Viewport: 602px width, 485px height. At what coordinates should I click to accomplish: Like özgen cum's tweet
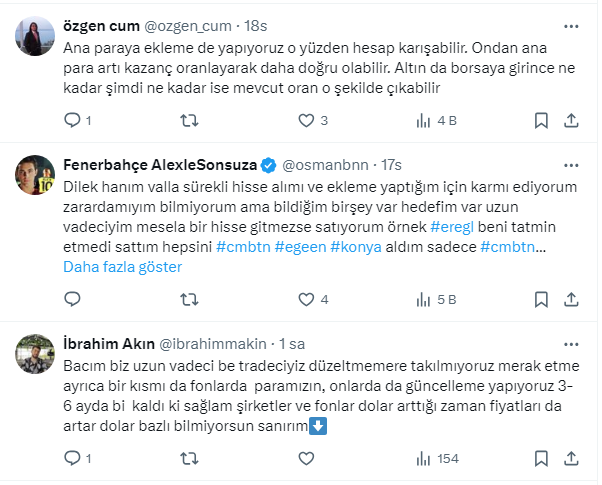pos(307,120)
